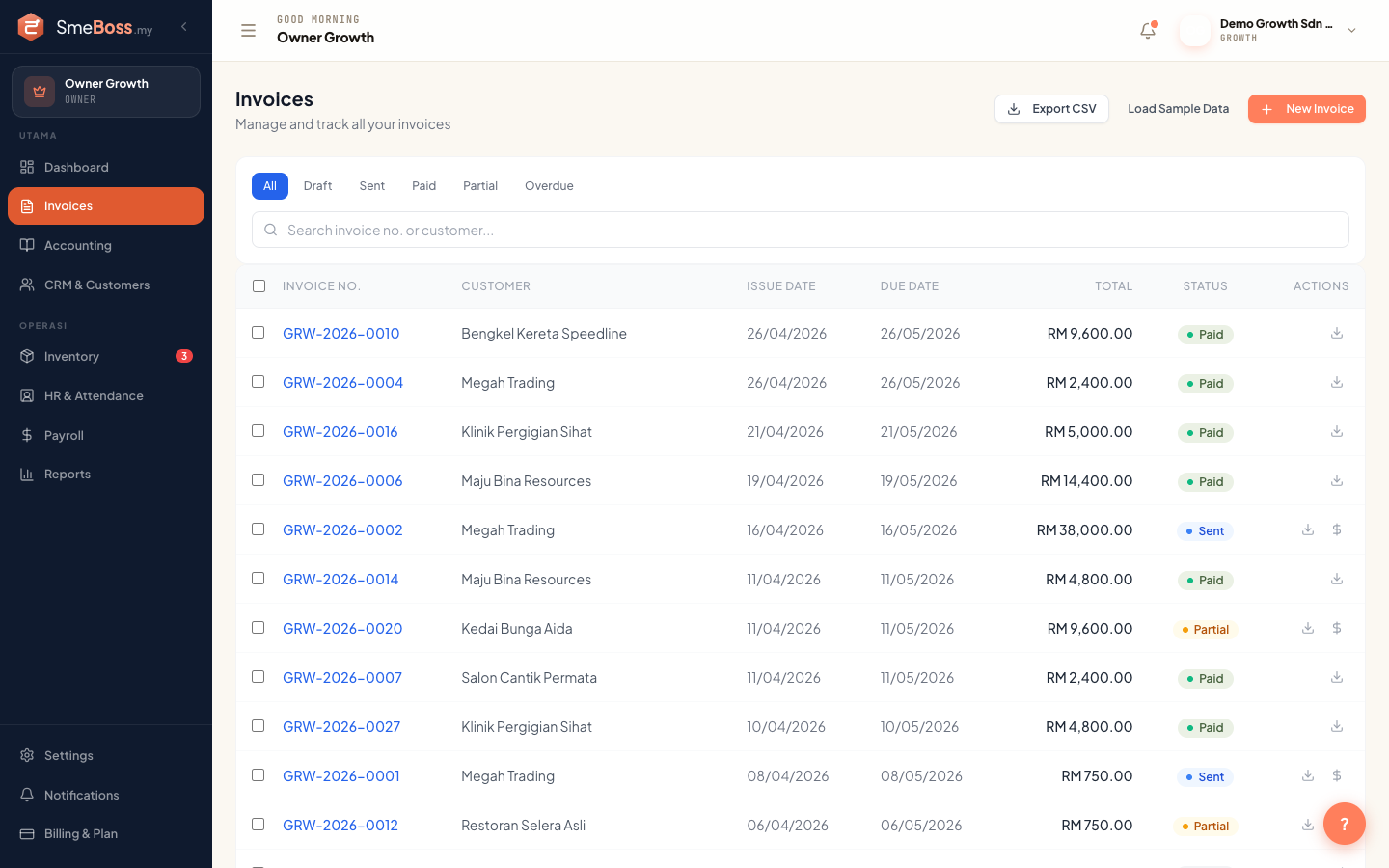Open invoice link GRW-2026-0012
Viewport: 1389px width, 868px height.
[x=340, y=826]
